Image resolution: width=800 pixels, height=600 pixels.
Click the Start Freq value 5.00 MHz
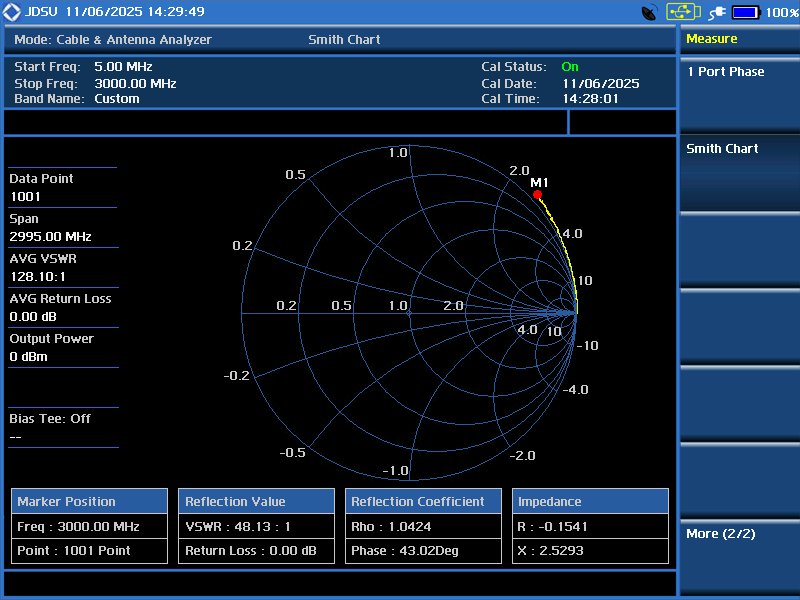pos(123,67)
